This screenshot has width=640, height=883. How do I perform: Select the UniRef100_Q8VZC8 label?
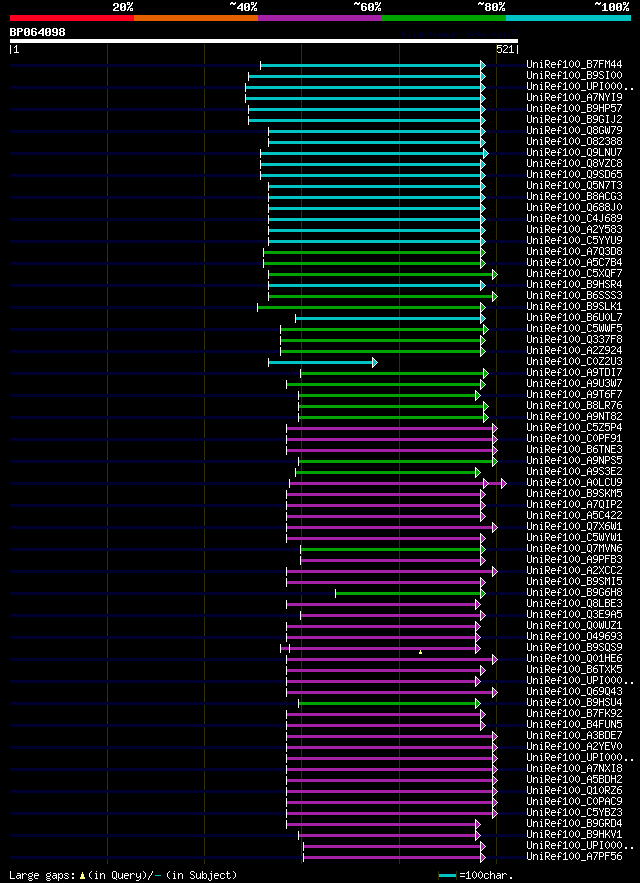(x=574, y=163)
